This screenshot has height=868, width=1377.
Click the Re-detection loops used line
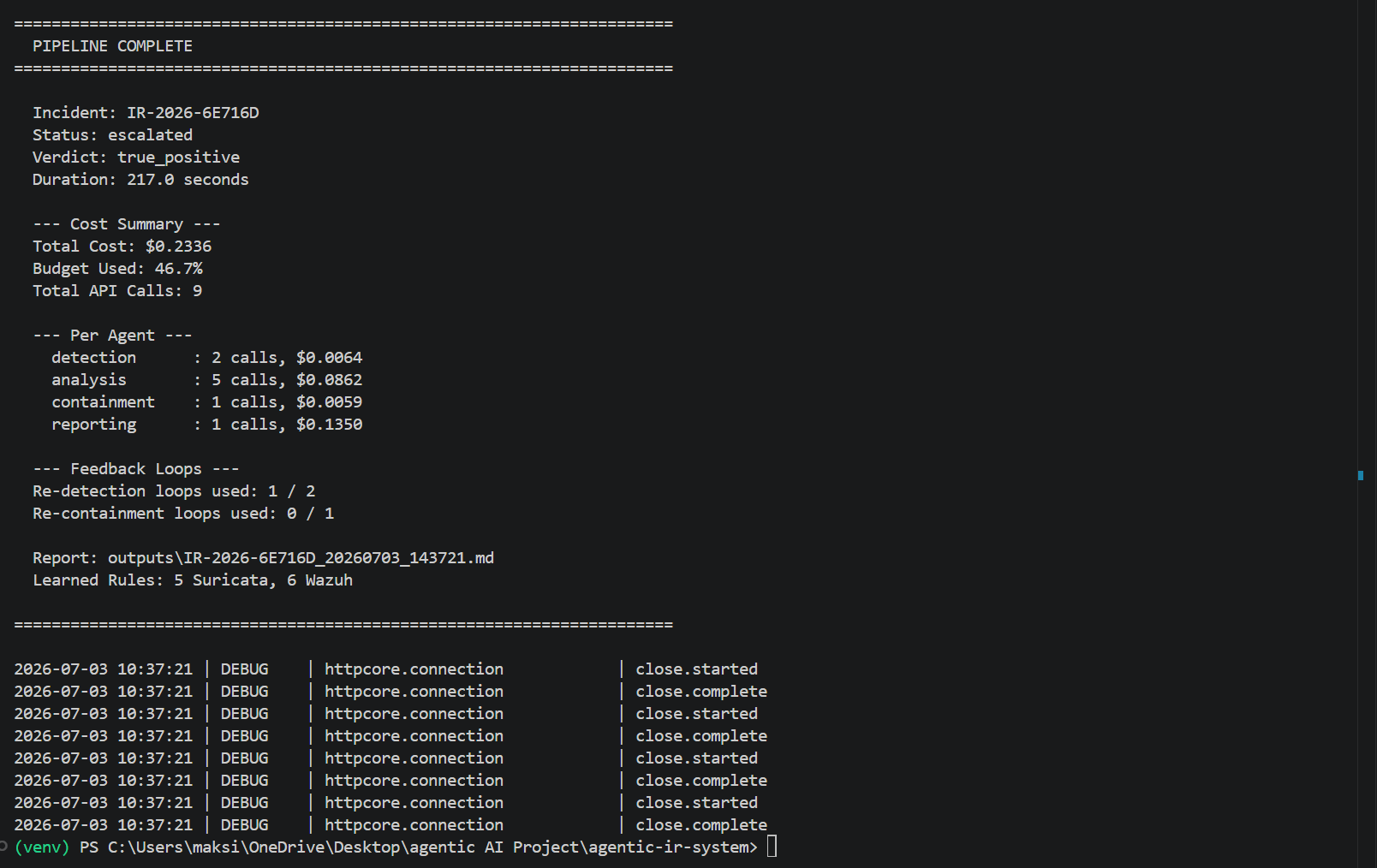coord(174,491)
